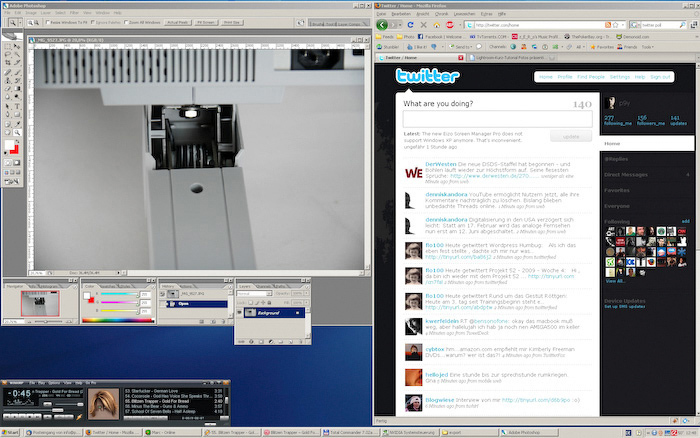Click the trash icon in History panel
The height and width of the screenshot is (438, 700).
click(222, 321)
